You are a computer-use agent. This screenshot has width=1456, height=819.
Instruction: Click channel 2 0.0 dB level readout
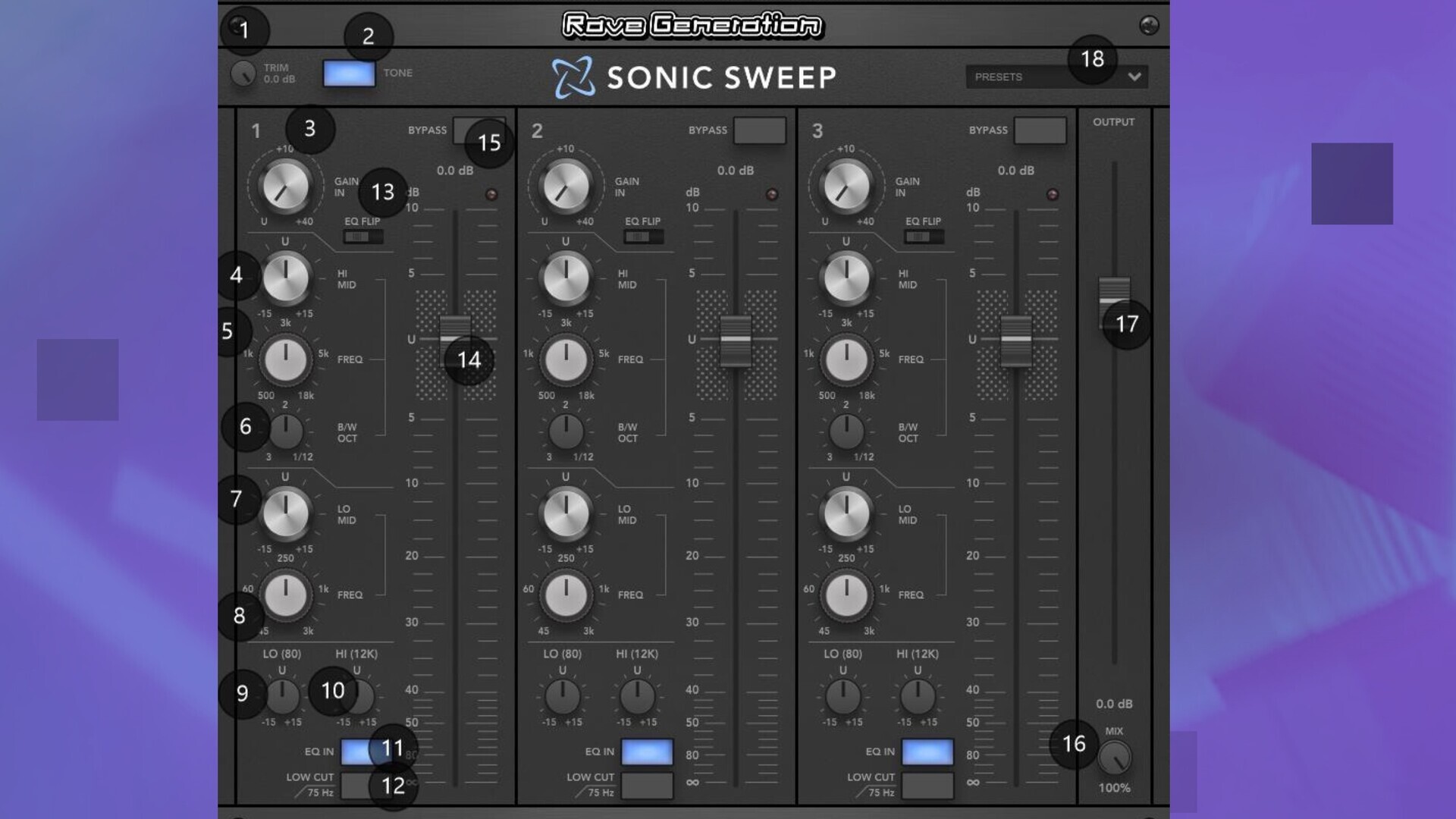[735, 171]
